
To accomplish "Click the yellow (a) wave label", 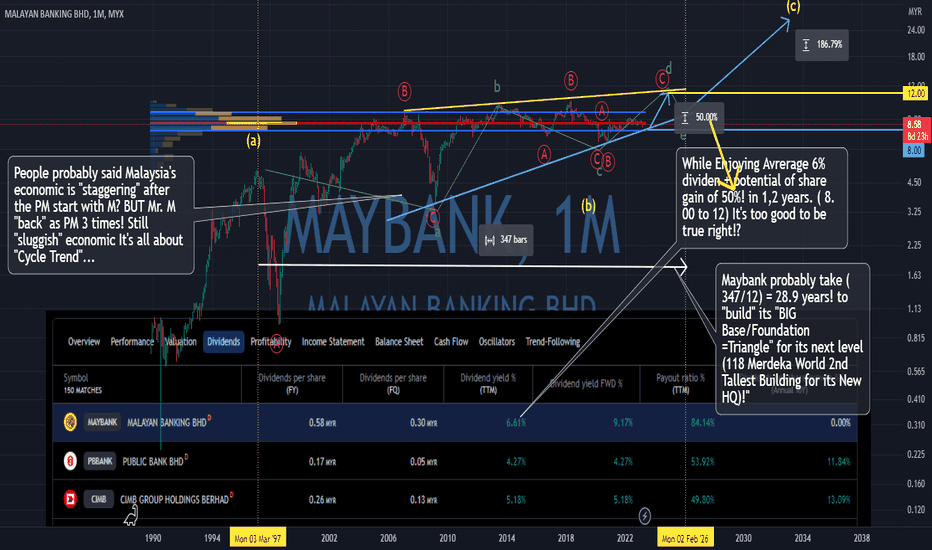I will 254,141.
